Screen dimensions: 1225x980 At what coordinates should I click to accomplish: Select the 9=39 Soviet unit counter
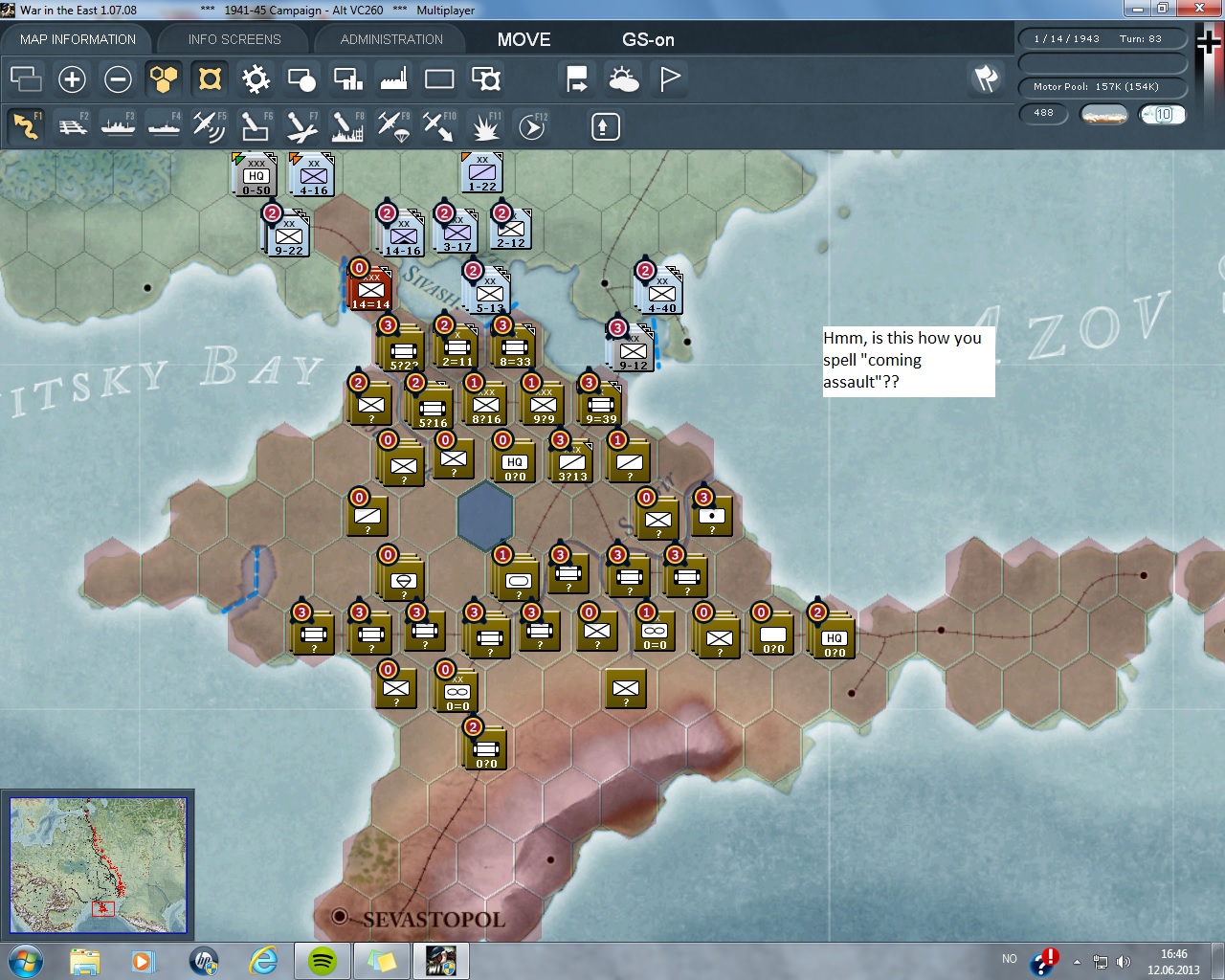[601, 404]
